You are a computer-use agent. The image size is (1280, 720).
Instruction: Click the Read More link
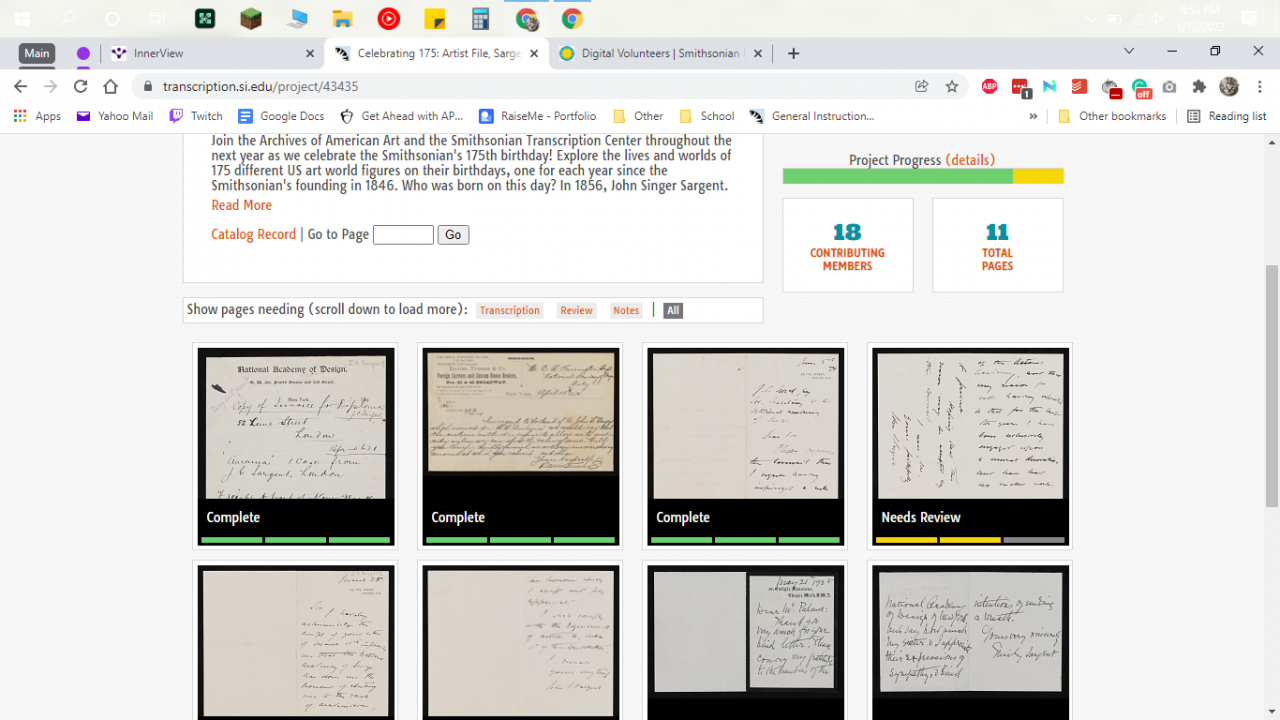point(241,205)
